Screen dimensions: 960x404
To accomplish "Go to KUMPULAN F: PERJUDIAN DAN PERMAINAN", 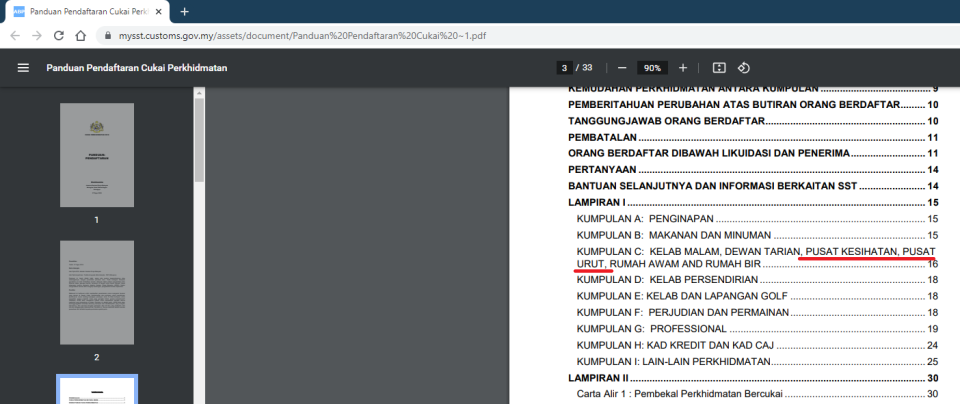I will click(757, 313).
